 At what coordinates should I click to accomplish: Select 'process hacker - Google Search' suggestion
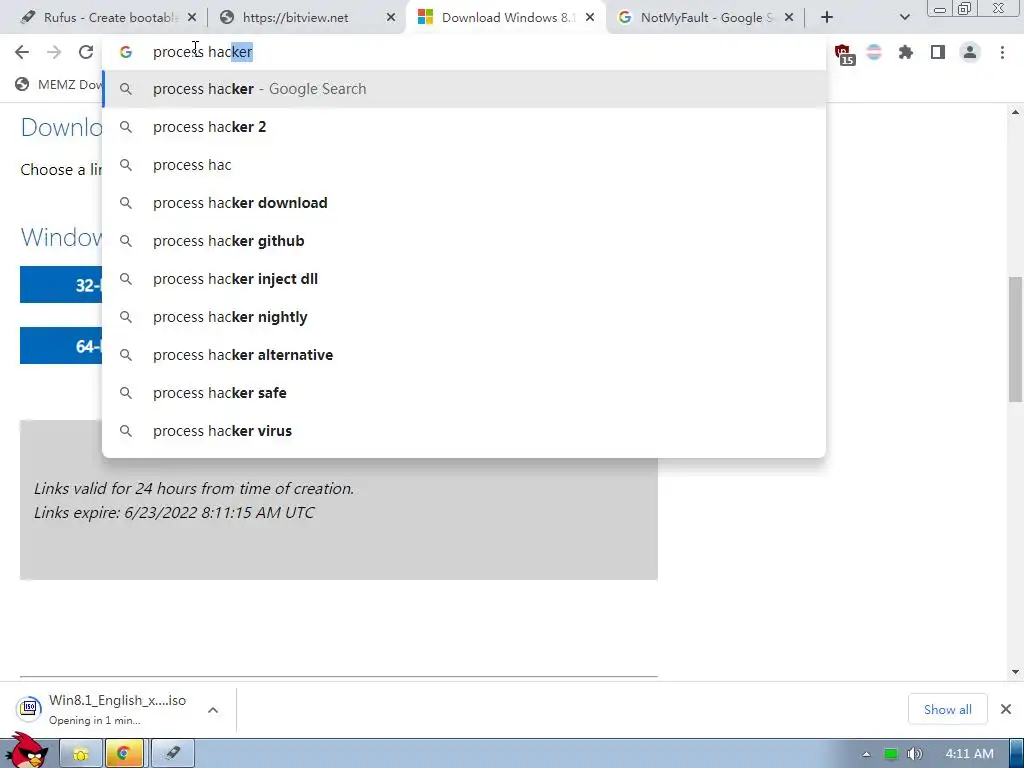coord(464,89)
